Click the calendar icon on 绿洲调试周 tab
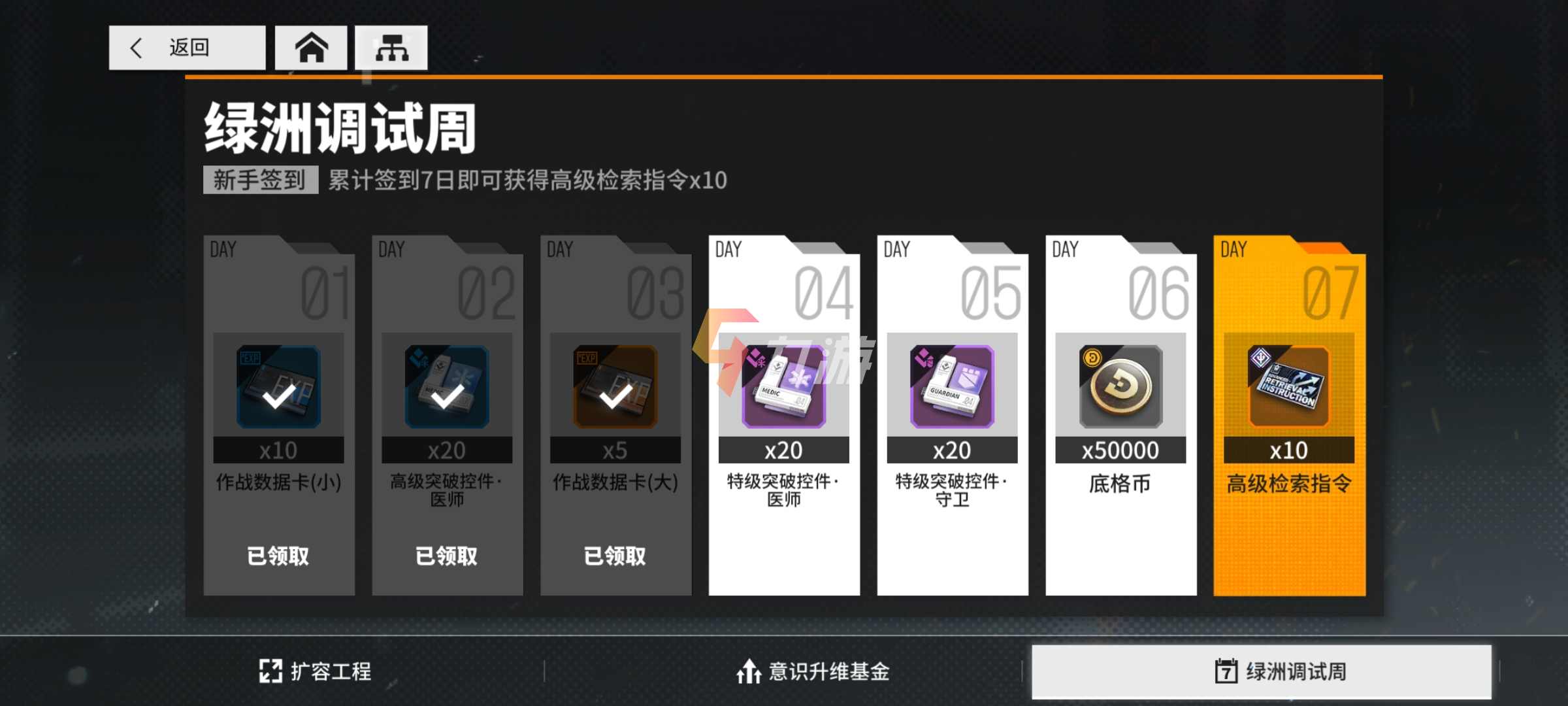This screenshot has width=1568, height=706. [1226, 671]
